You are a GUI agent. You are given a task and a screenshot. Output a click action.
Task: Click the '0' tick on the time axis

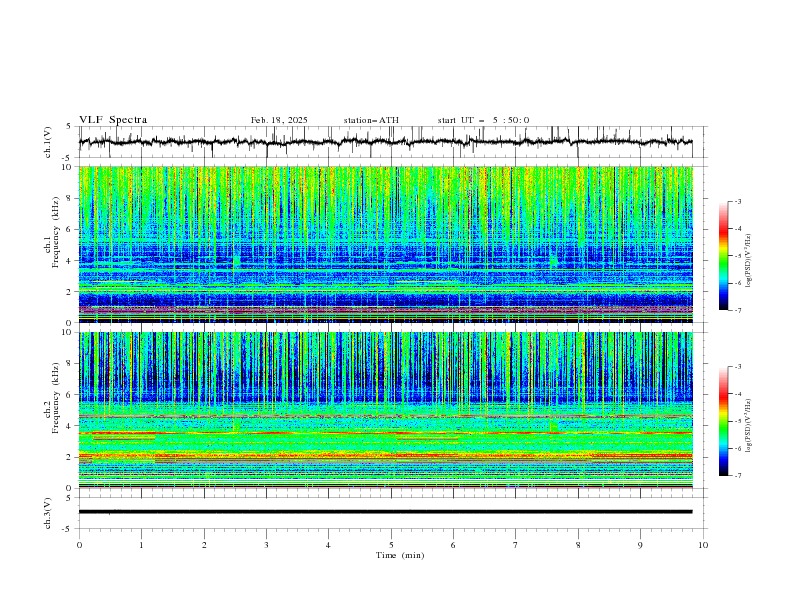coord(79,545)
